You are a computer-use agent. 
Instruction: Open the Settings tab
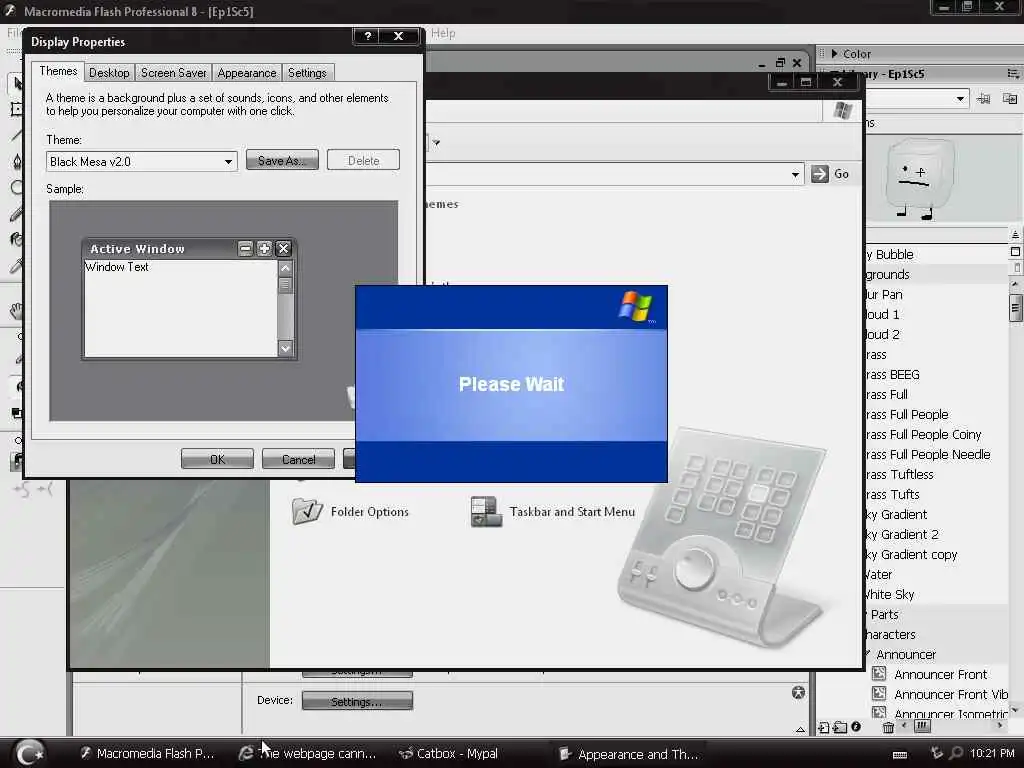tap(307, 72)
